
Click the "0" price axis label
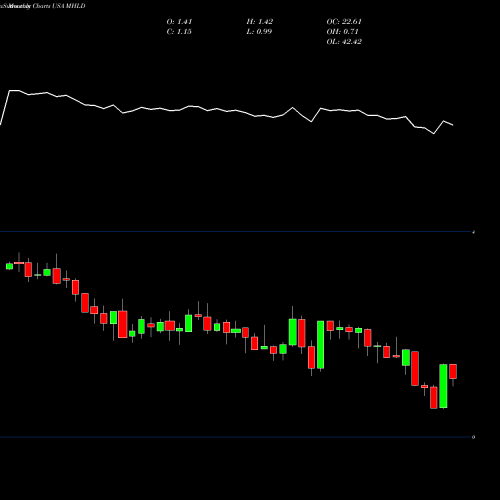(474, 437)
